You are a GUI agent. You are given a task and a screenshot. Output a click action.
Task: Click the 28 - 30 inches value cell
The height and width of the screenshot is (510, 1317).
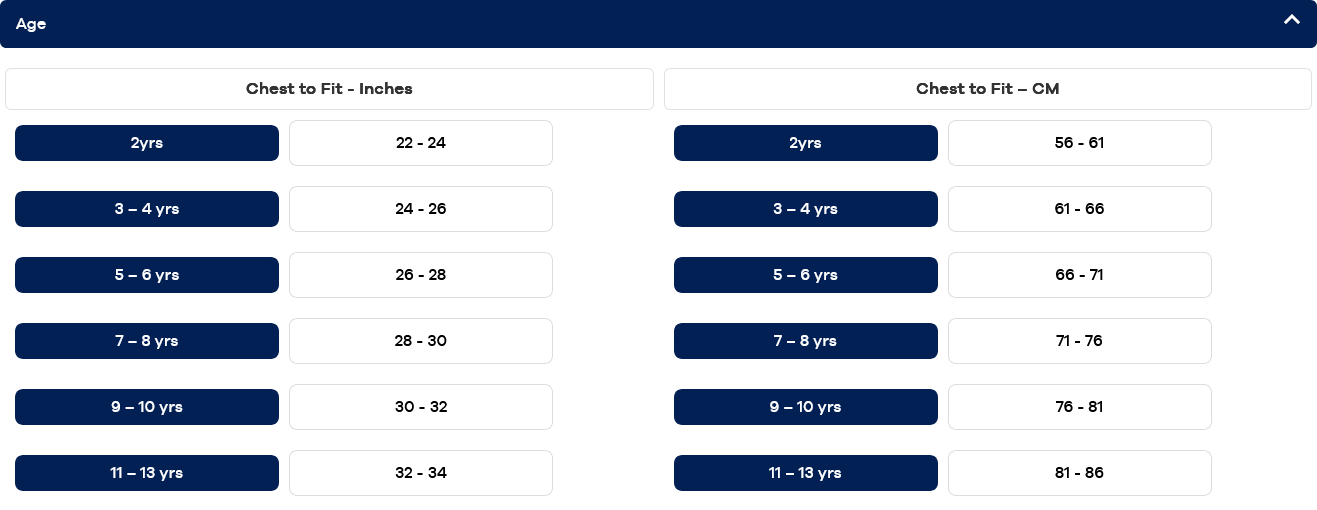421,341
